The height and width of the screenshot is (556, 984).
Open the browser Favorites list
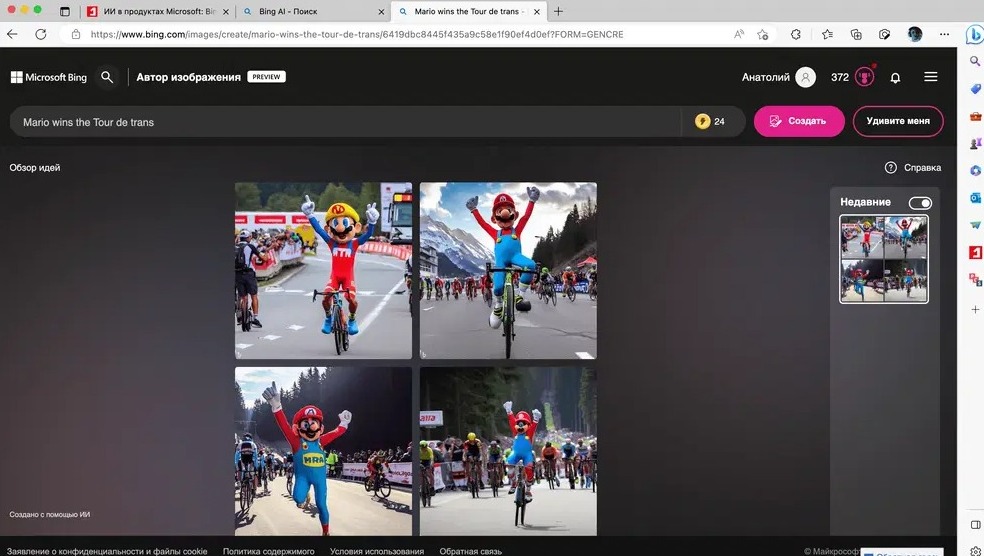pos(827,34)
